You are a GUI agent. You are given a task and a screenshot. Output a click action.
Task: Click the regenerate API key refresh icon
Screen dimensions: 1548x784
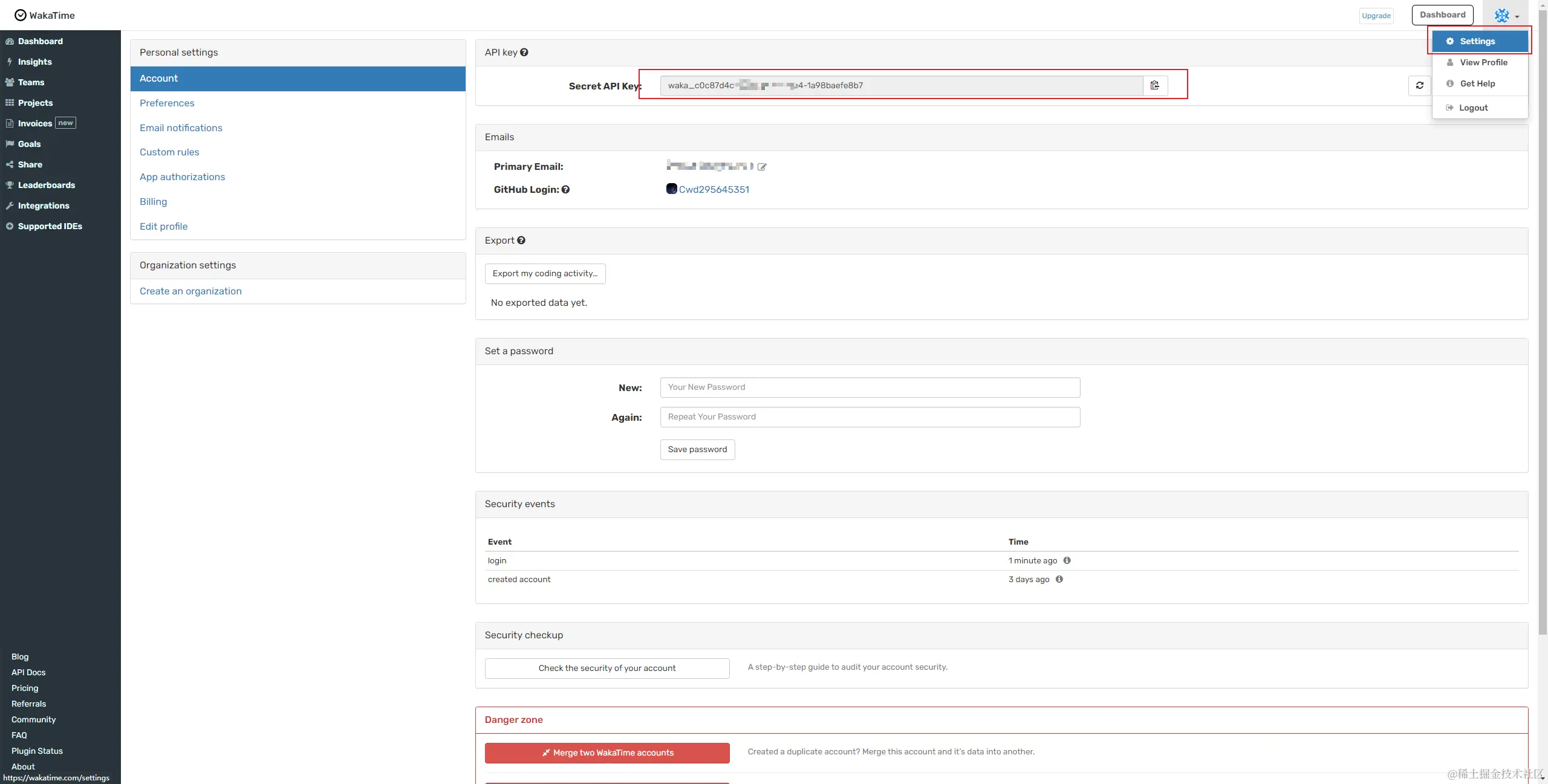coord(1419,86)
